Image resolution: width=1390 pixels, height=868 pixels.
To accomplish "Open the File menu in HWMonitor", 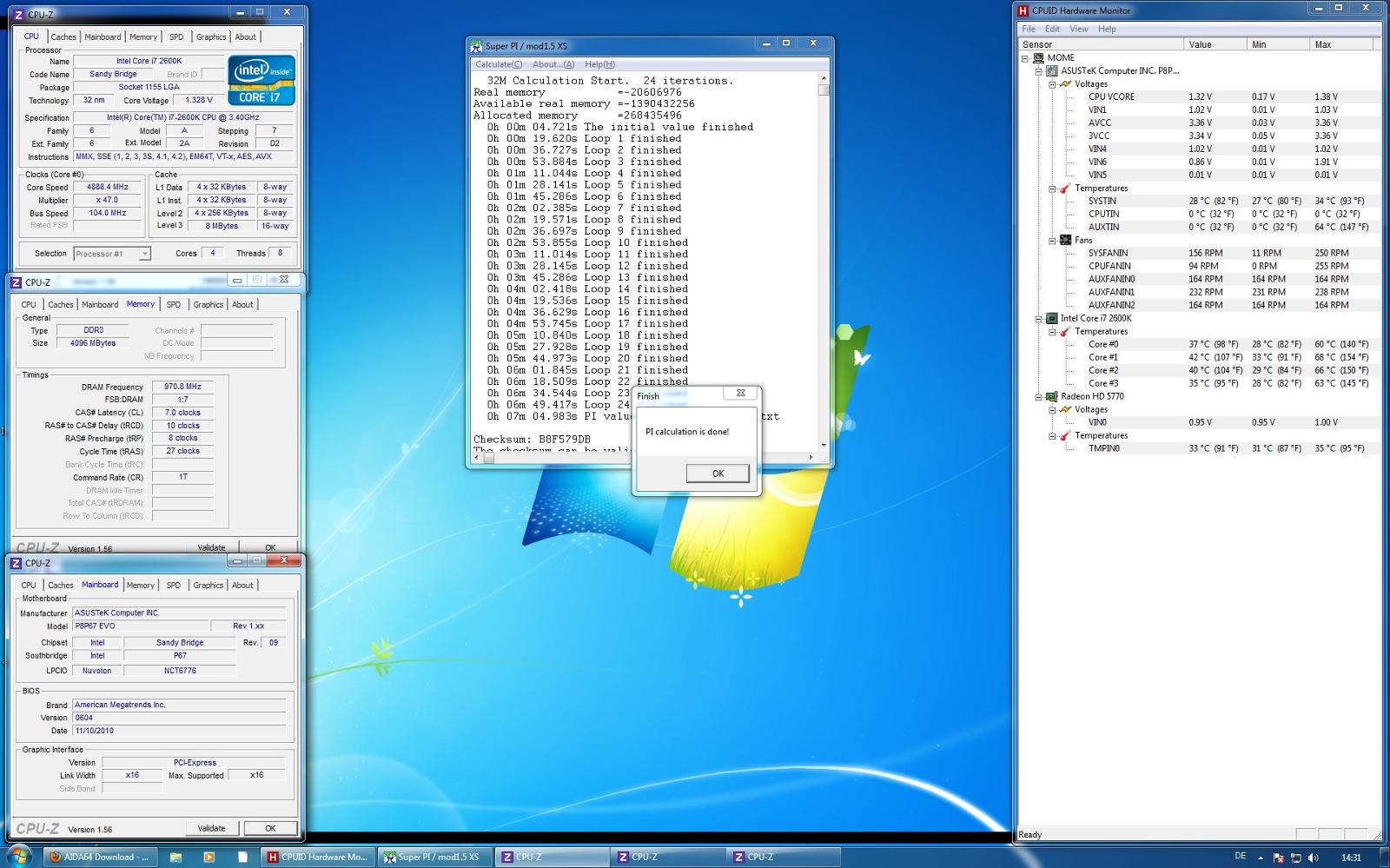I will tap(1029, 29).
